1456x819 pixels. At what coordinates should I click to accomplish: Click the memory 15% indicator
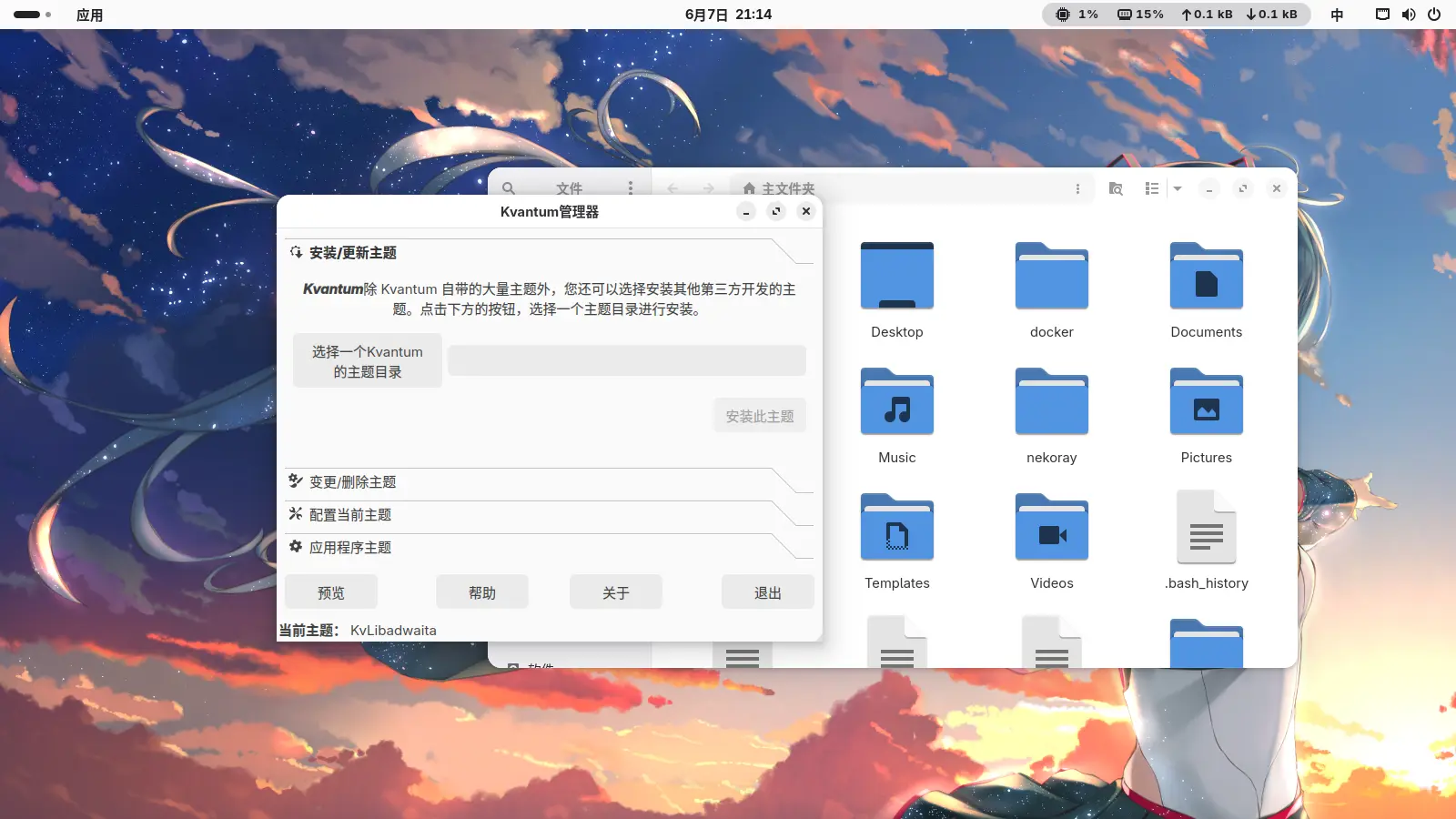[x=1140, y=15]
